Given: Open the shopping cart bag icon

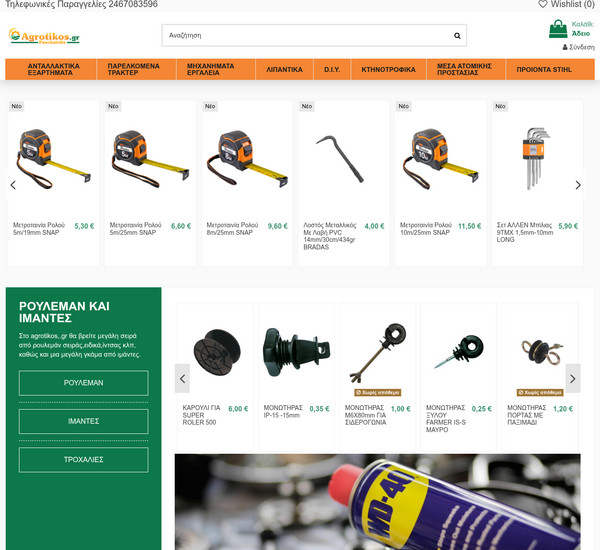Looking at the screenshot, I should (558, 29).
